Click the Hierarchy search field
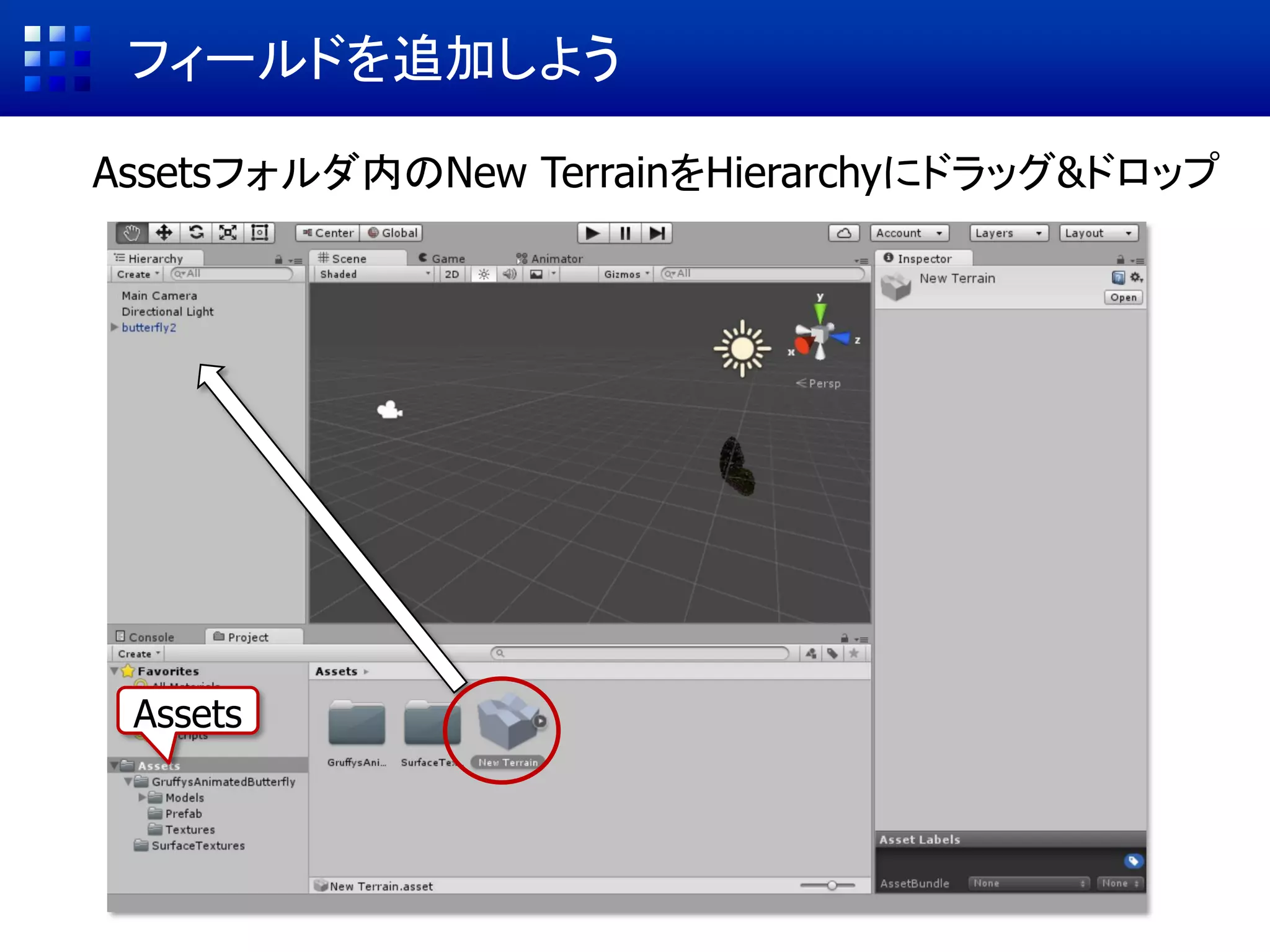Image resolution: width=1270 pixels, height=952 pixels. [231, 273]
